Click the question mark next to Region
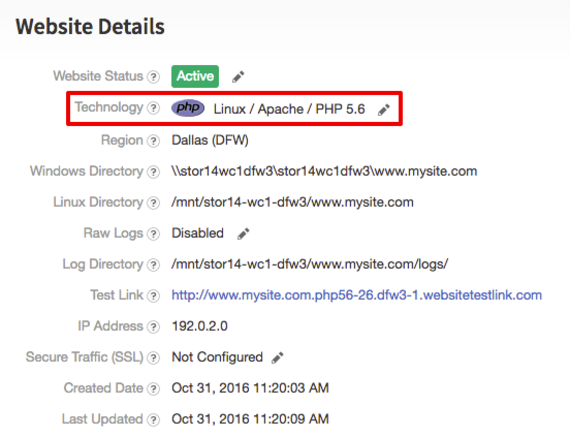 (153, 141)
